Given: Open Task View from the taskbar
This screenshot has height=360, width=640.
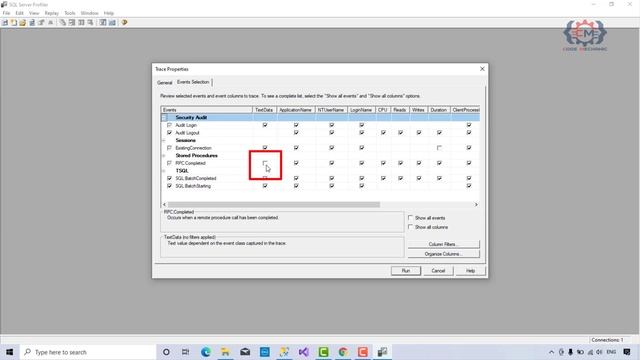Looking at the screenshot, I should click(186, 352).
